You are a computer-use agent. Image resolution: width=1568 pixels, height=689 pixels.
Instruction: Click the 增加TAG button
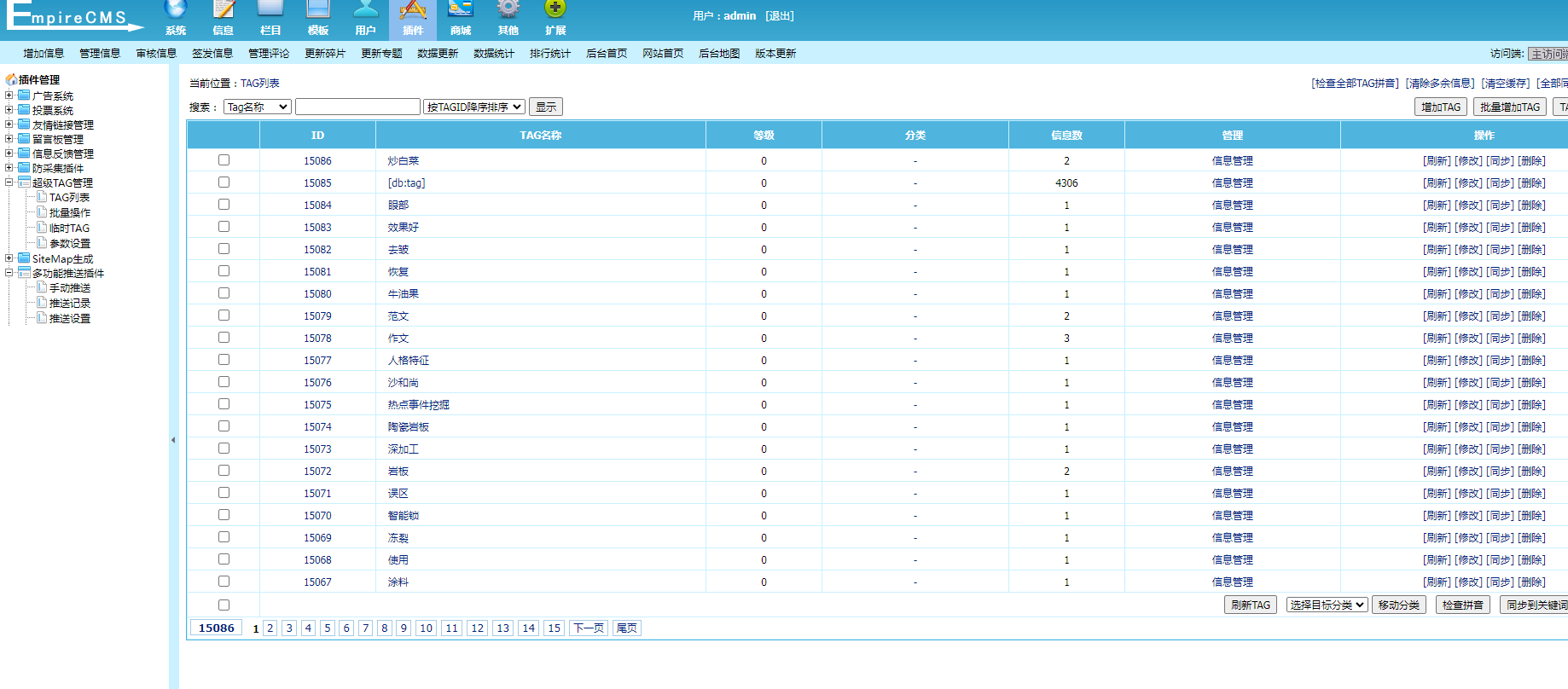coord(1441,107)
